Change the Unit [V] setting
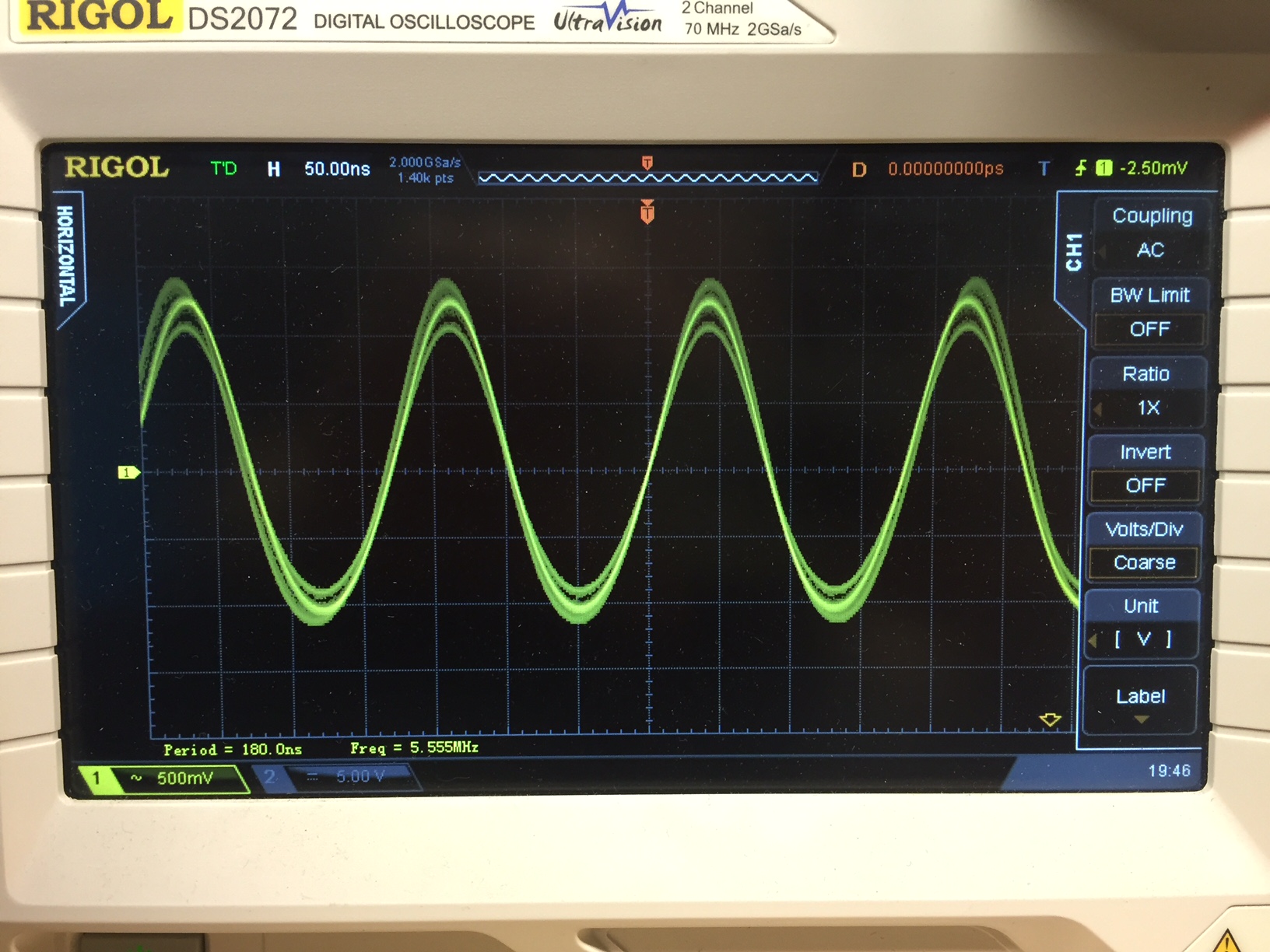The height and width of the screenshot is (952, 1270). click(1142, 623)
